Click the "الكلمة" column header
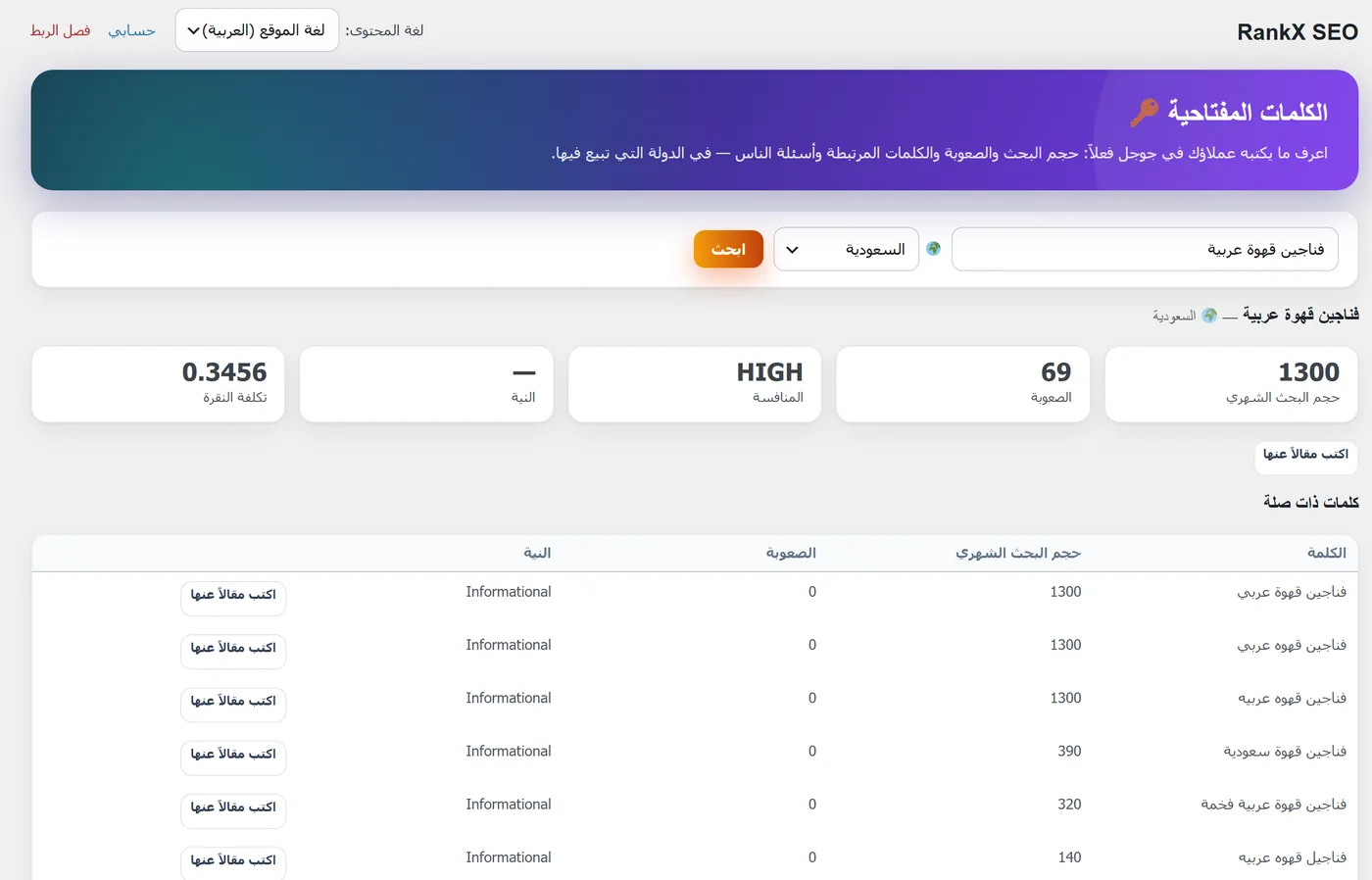This screenshot has width=1372, height=880. [x=1327, y=553]
